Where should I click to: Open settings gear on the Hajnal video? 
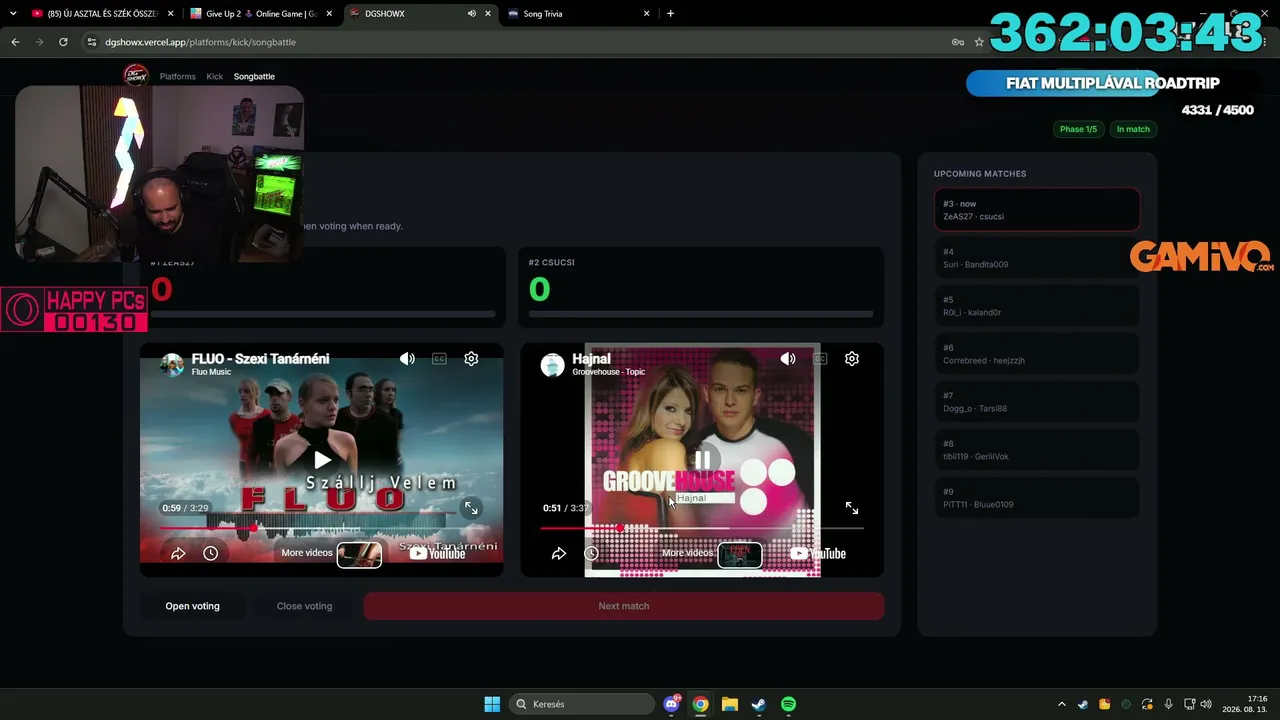(x=852, y=359)
